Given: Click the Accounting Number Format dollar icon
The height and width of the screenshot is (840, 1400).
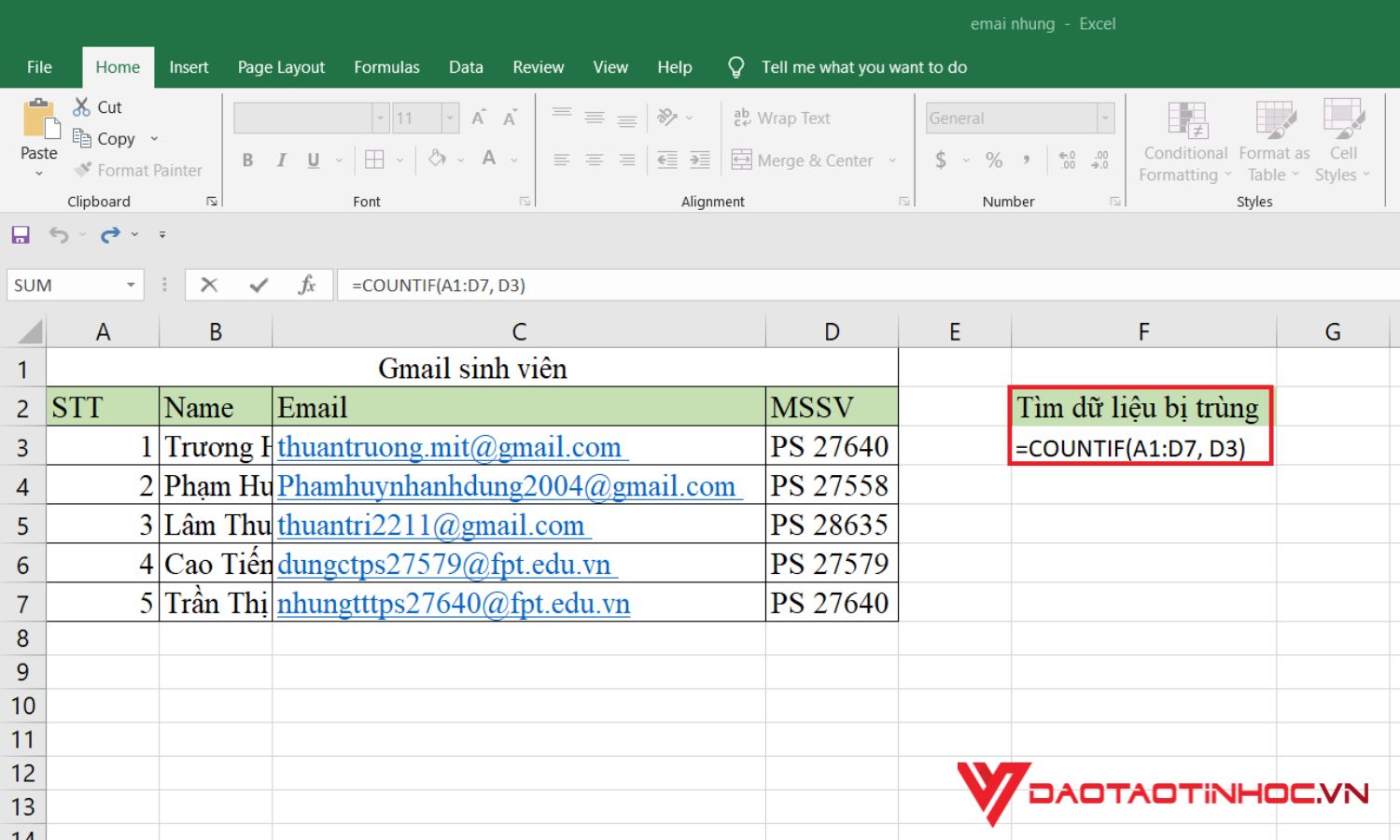Looking at the screenshot, I should [941, 160].
